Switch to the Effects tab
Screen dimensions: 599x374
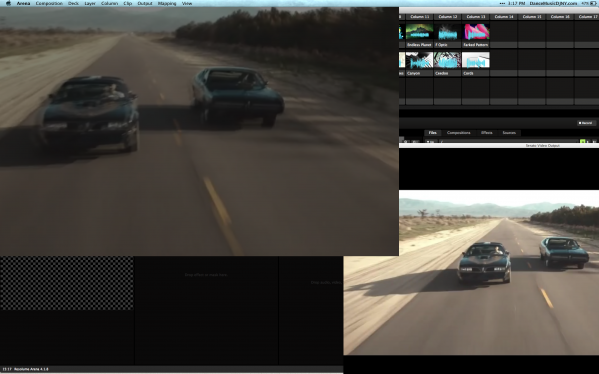coord(486,133)
